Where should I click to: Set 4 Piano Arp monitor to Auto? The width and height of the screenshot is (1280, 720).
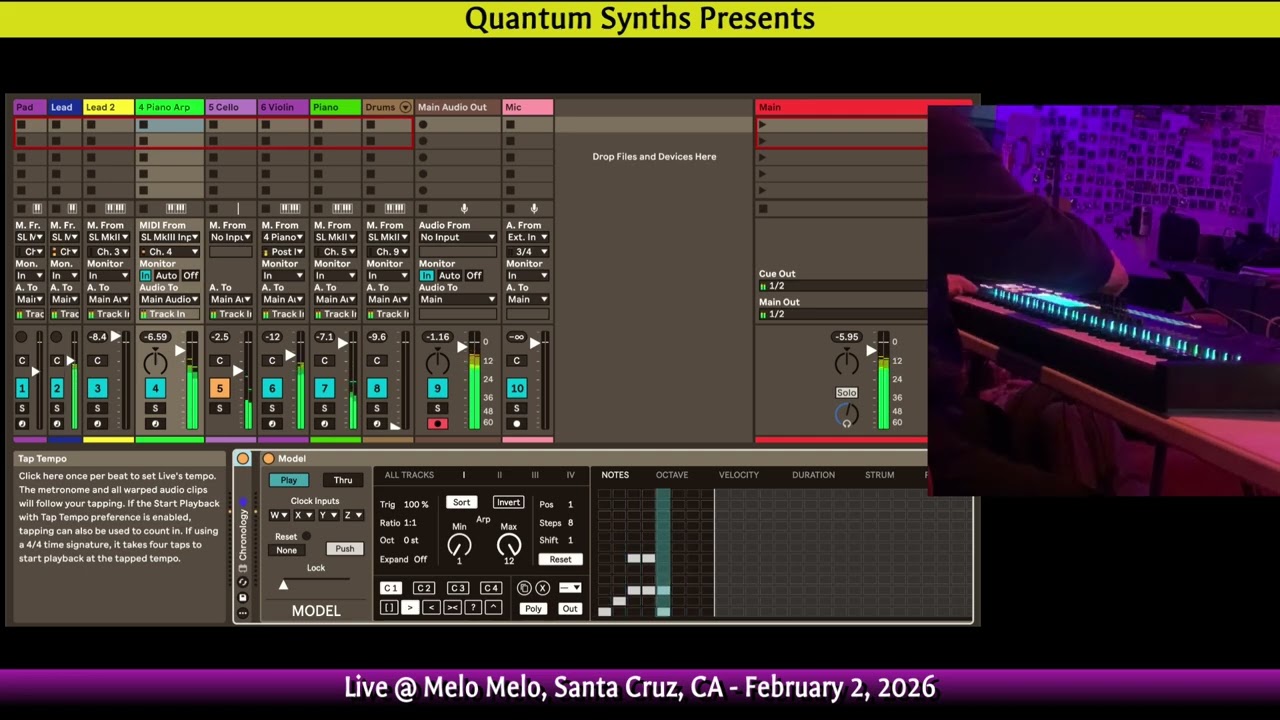(x=166, y=276)
